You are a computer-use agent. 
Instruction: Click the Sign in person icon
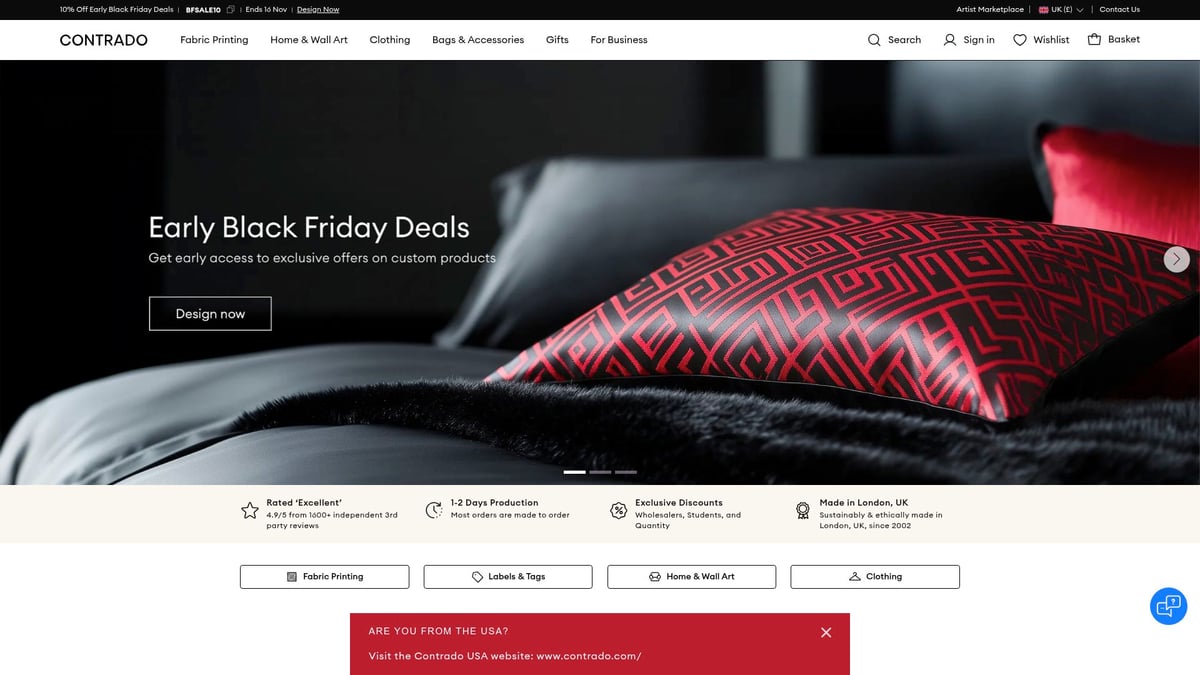pyautogui.click(x=950, y=40)
